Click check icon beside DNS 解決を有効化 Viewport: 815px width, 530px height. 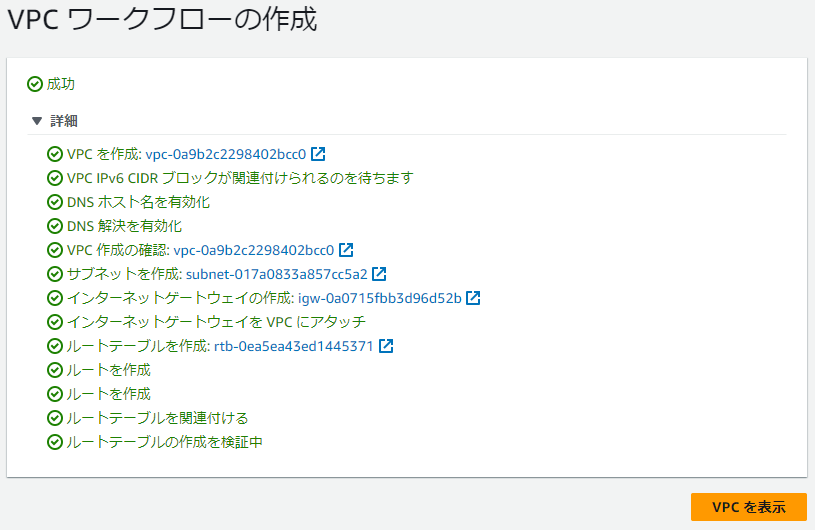[55, 226]
